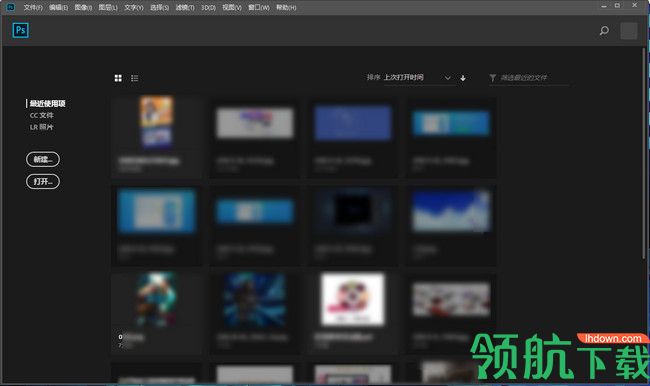Viewport: 650px width, 386px height.
Task: Open the 文件(F) menu
Action: (x=33, y=7)
